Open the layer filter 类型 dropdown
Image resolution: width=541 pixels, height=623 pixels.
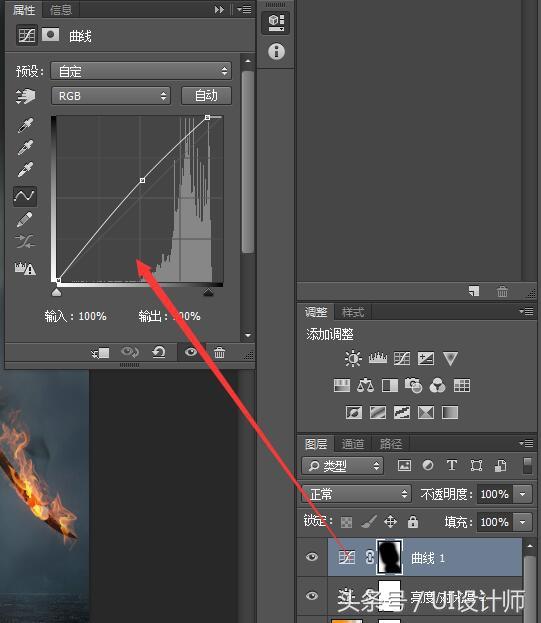tap(342, 466)
